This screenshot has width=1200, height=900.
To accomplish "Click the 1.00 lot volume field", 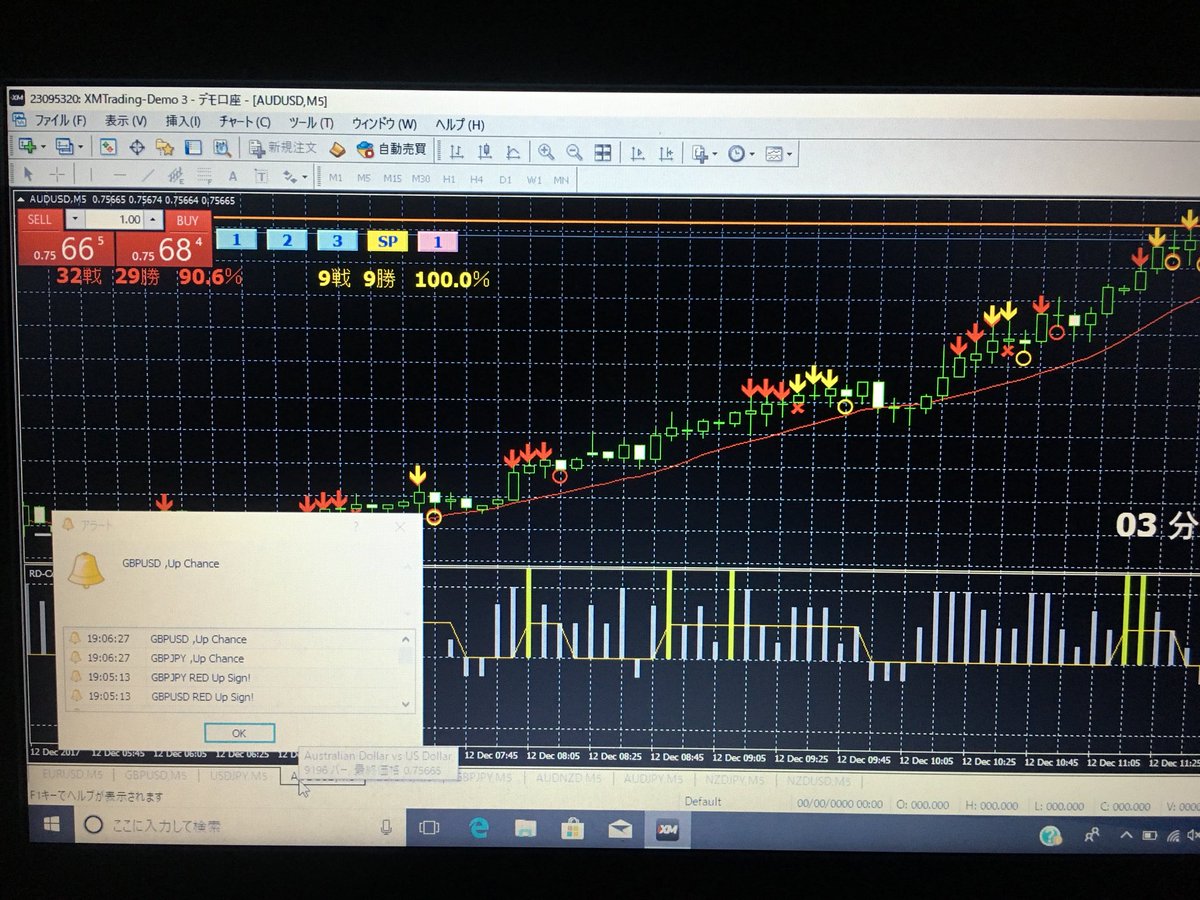I will click(x=114, y=220).
